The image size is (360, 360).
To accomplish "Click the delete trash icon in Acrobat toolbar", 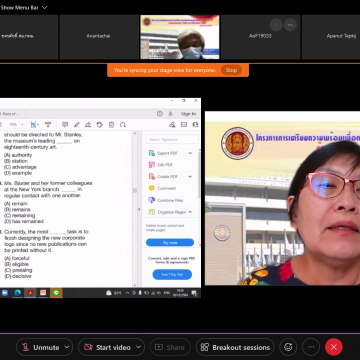I will 111,125.
